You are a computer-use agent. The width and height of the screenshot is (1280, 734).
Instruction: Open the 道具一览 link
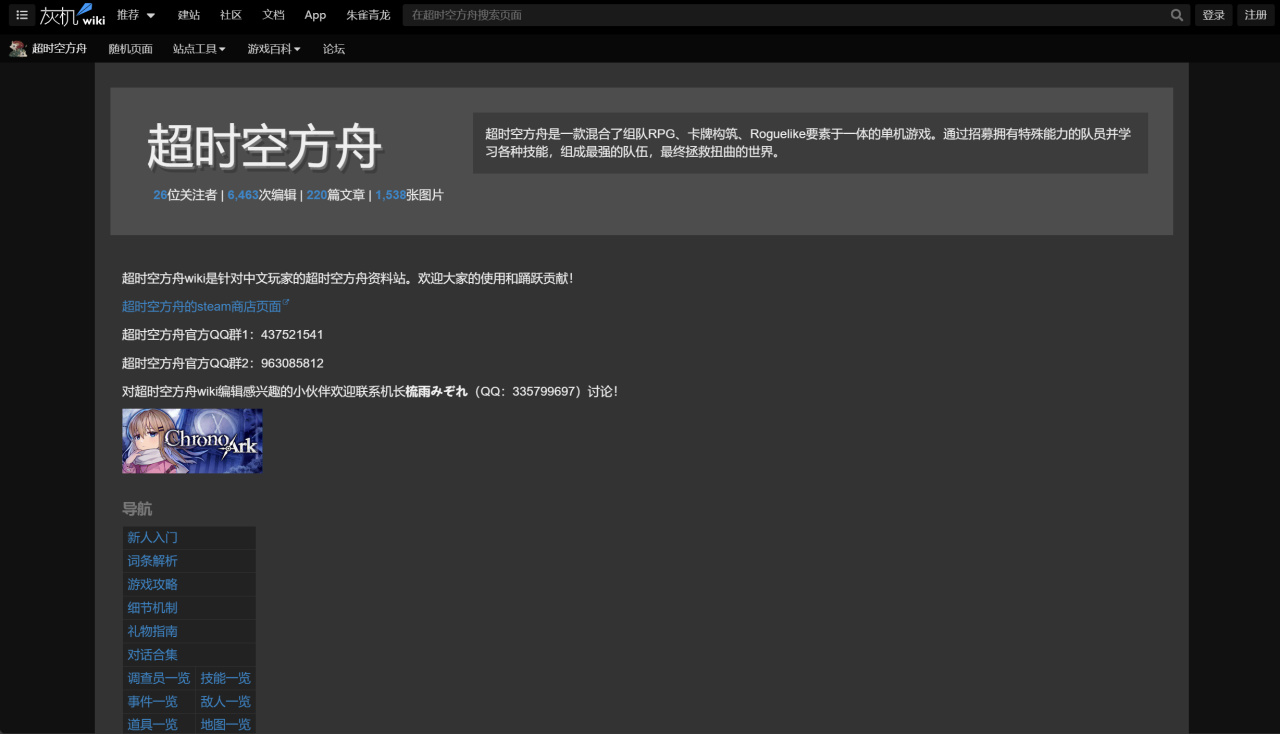pyautogui.click(x=152, y=725)
